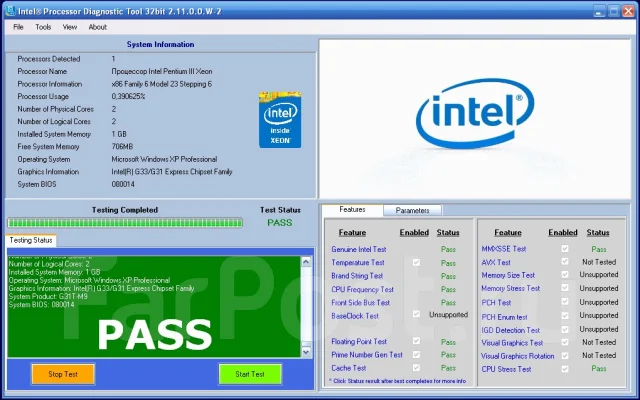Toggle IGD Detection Test enabled checkbox
Screen dimensions: 640x400
click(565, 329)
